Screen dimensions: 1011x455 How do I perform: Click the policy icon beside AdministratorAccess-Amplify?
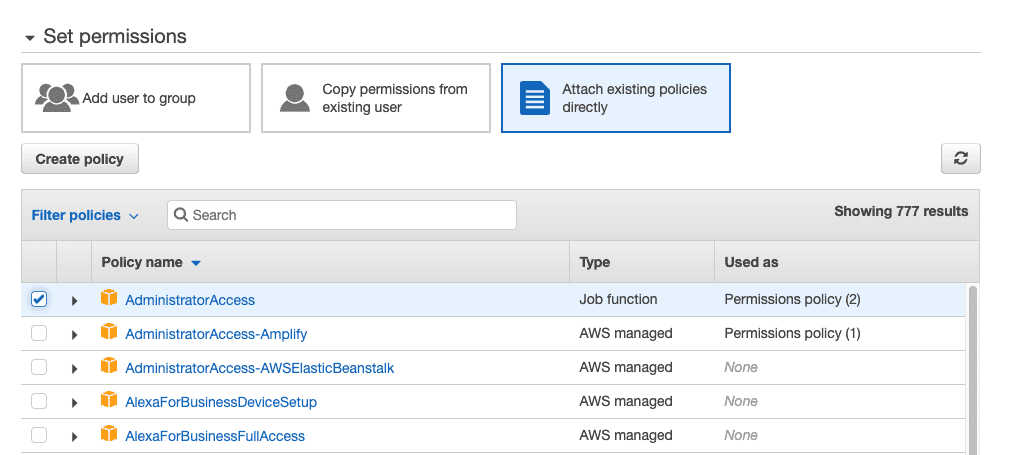click(109, 333)
